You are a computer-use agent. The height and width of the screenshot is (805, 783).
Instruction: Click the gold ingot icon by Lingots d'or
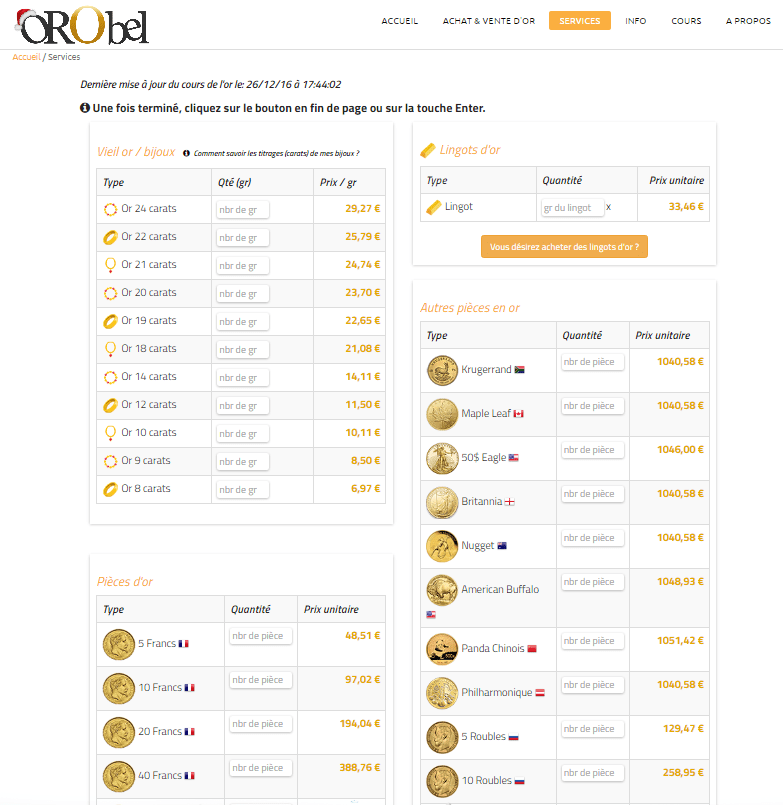click(x=428, y=150)
